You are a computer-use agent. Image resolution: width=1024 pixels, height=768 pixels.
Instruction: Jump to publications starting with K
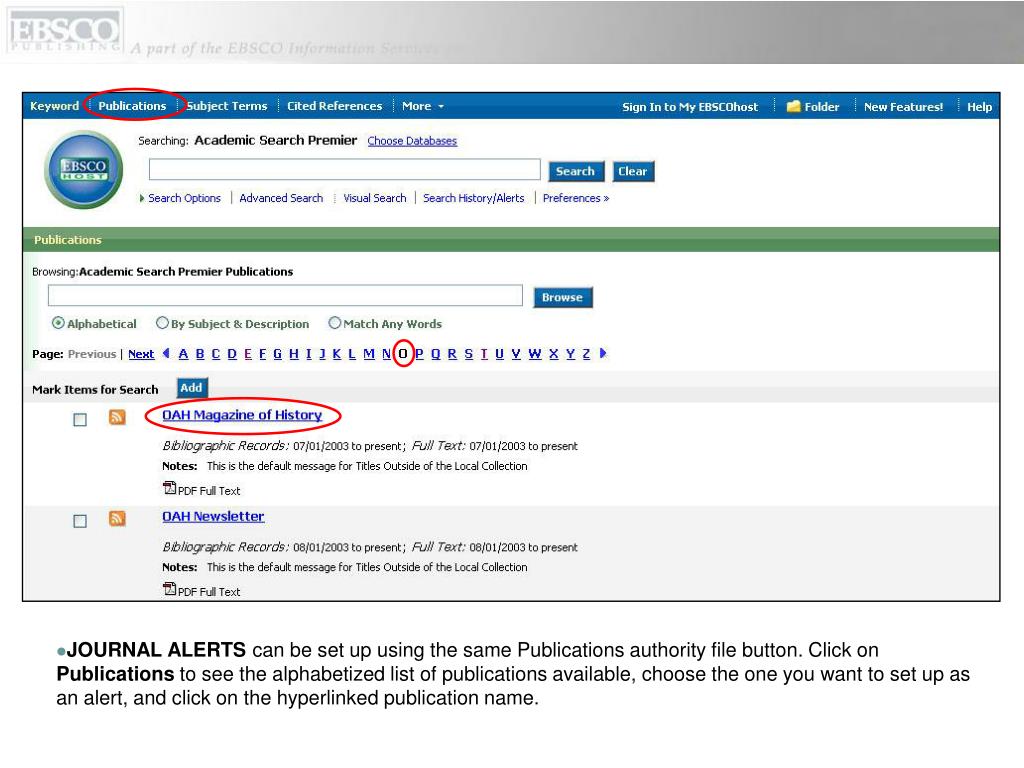pyautogui.click(x=337, y=353)
